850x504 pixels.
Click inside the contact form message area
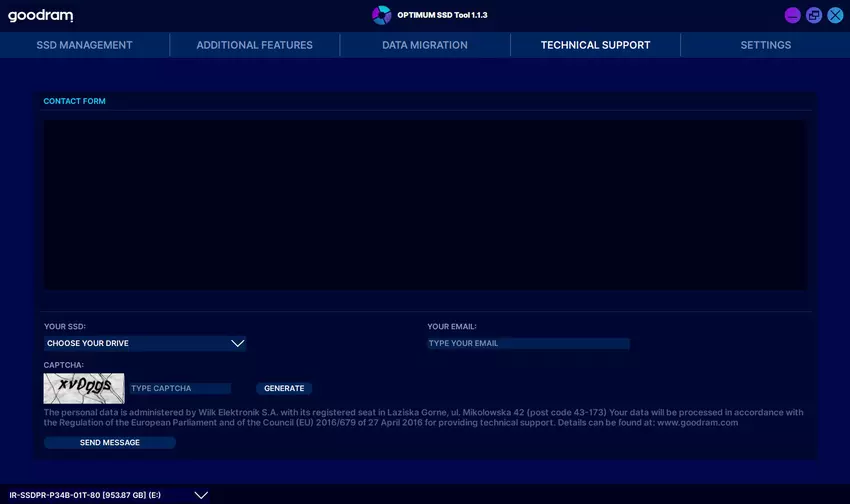click(x=424, y=205)
